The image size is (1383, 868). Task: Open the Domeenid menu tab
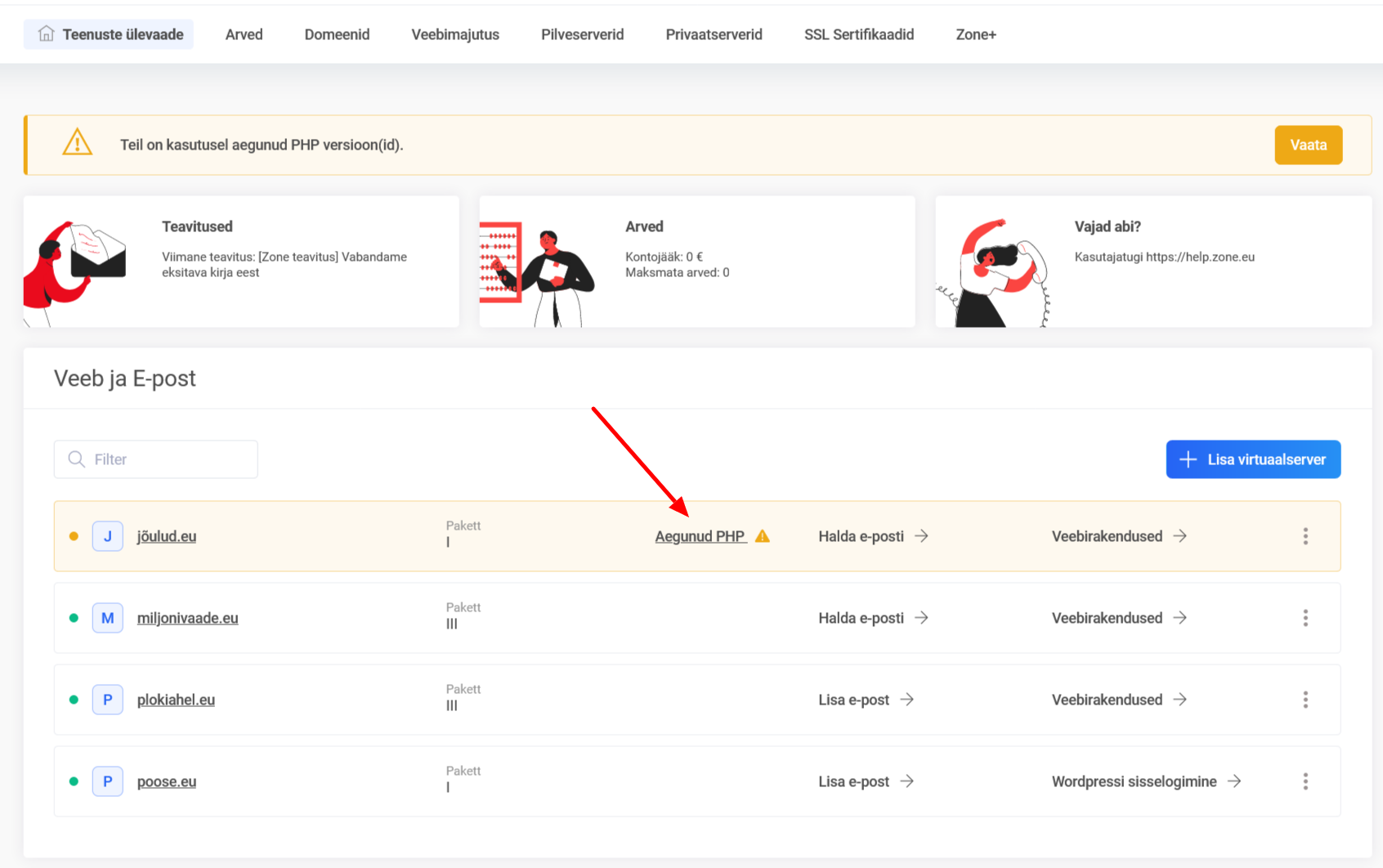tap(337, 34)
